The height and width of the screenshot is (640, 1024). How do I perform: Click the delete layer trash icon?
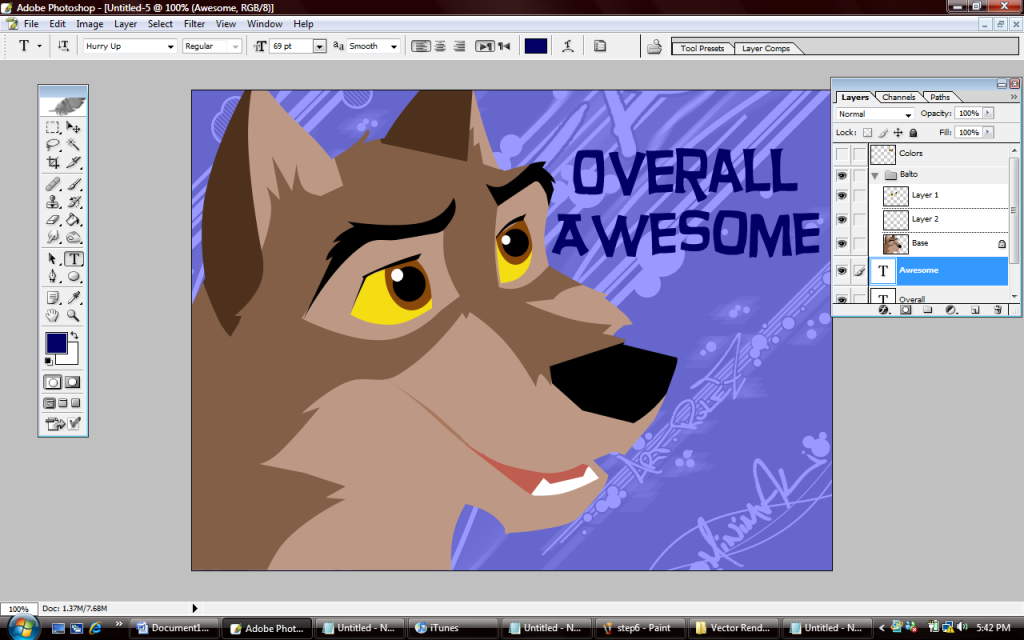click(x=997, y=310)
